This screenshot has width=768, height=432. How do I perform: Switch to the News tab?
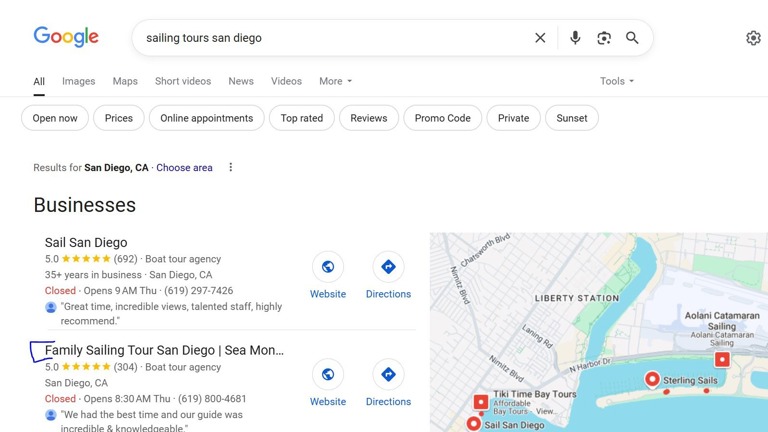[x=241, y=81]
